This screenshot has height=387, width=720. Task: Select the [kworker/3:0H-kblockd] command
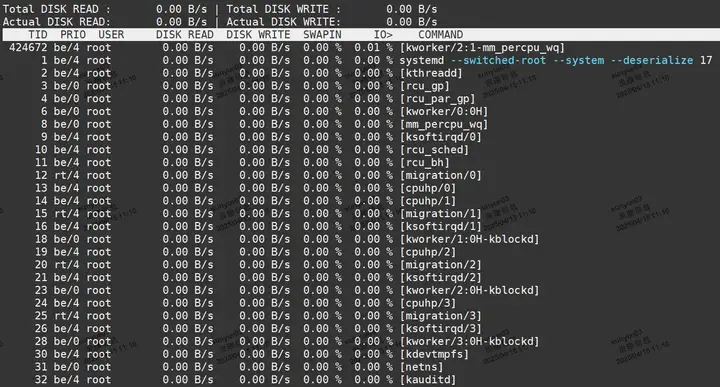coord(469,342)
